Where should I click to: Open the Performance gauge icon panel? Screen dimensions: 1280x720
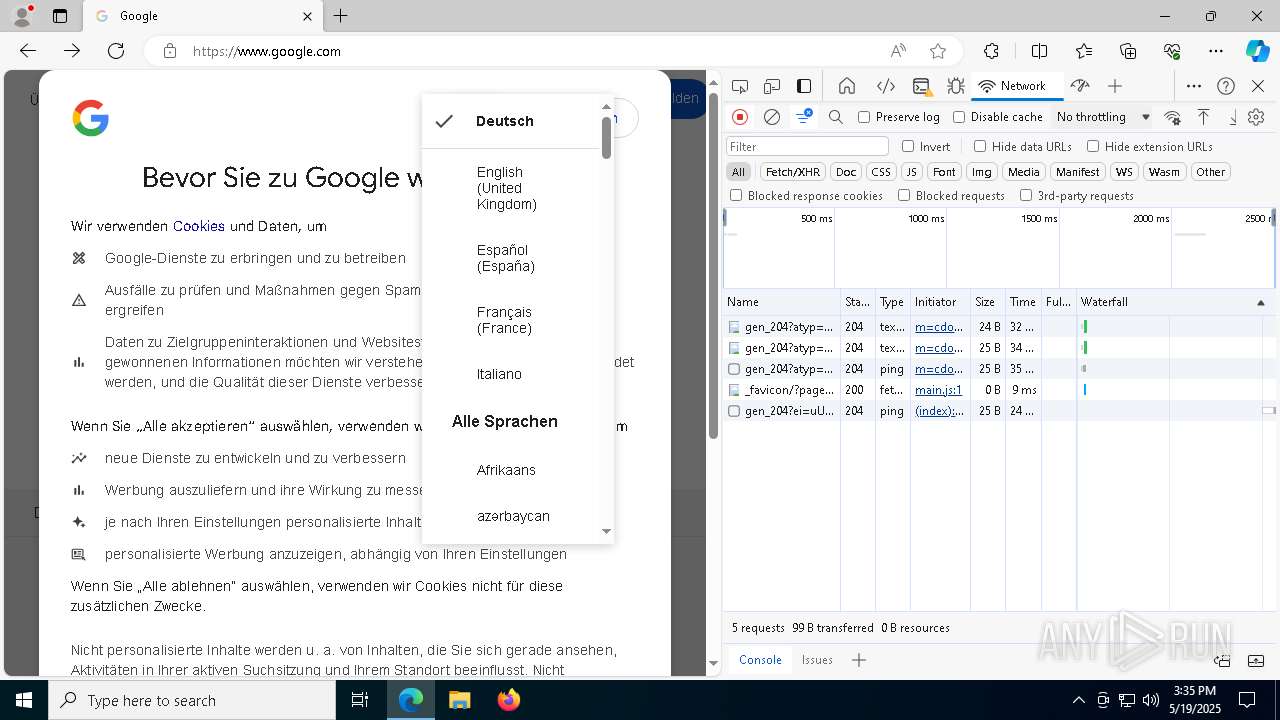[1079, 86]
